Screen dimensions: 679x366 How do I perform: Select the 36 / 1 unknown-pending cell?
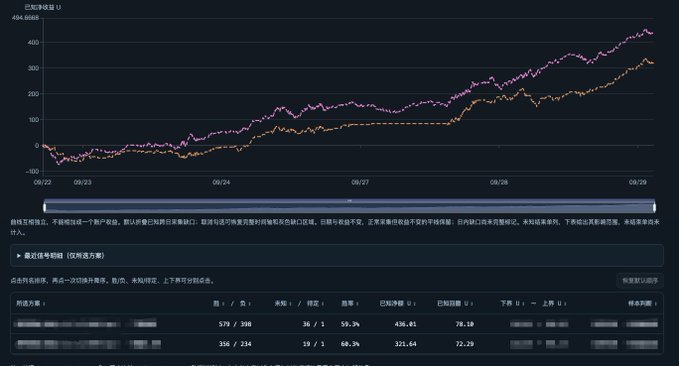point(314,324)
